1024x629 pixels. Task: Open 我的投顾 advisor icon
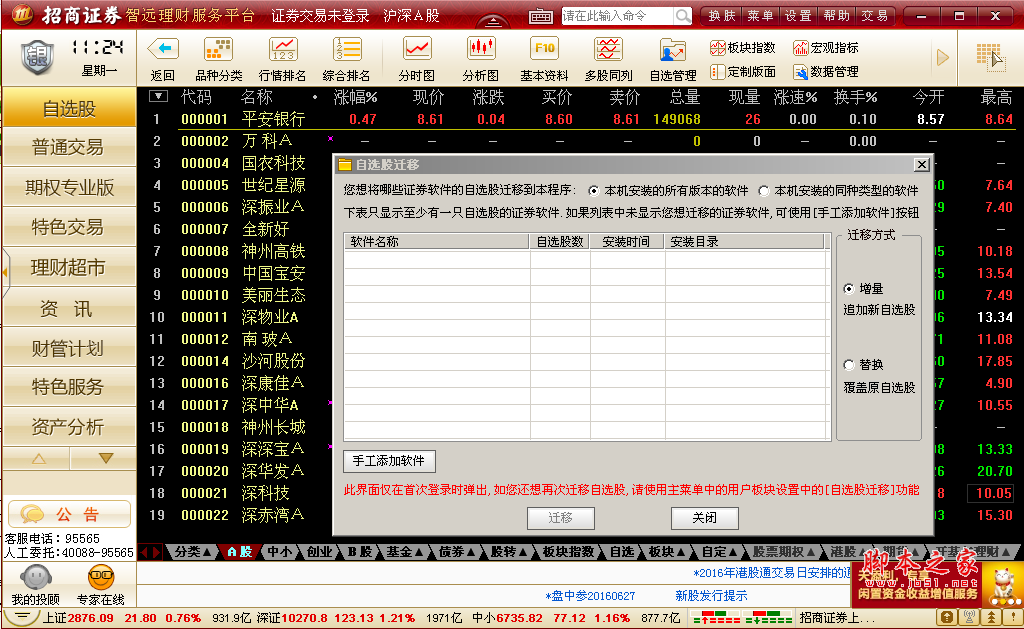coord(35,578)
